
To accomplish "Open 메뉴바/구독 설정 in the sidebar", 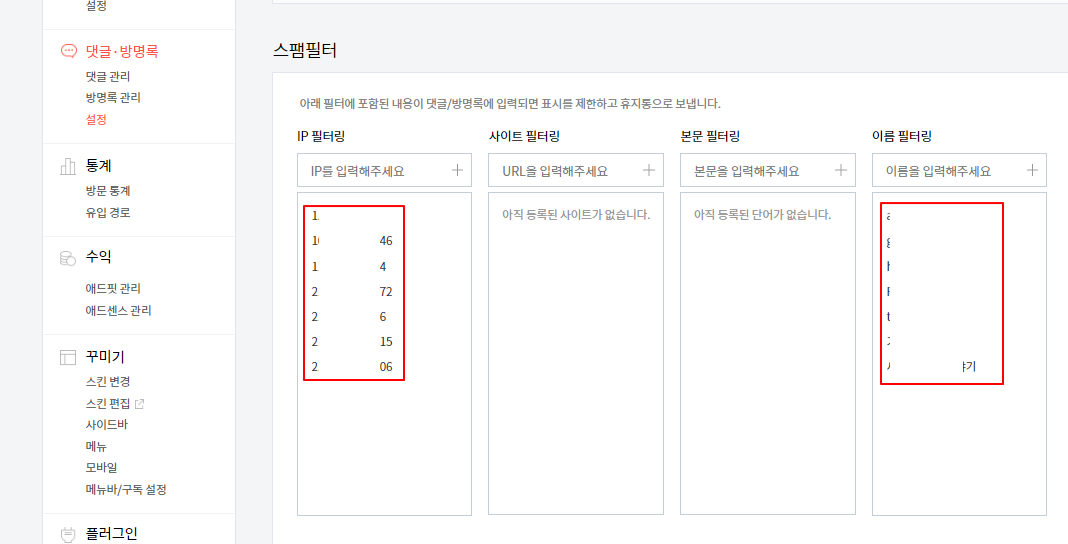I will (x=126, y=490).
